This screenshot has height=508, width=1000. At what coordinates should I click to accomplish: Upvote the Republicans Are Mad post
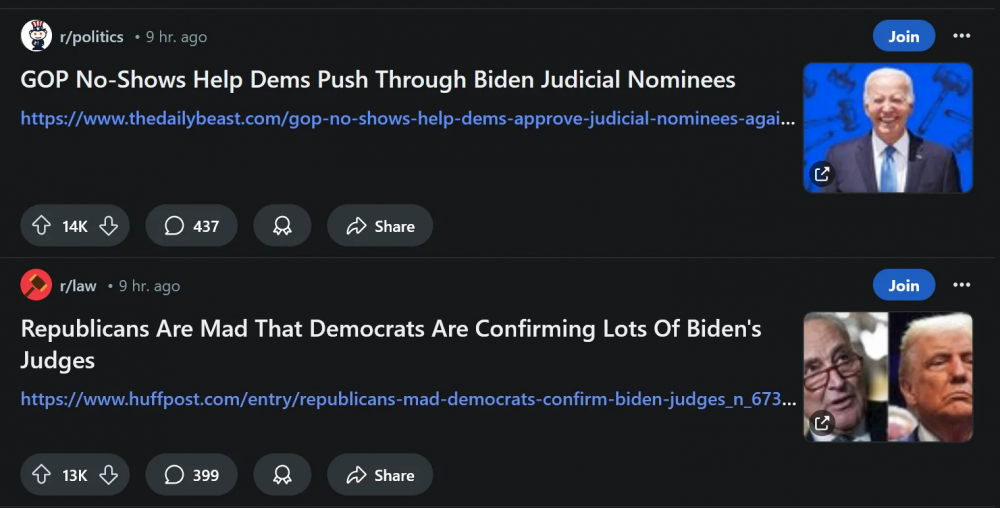tap(42, 475)
